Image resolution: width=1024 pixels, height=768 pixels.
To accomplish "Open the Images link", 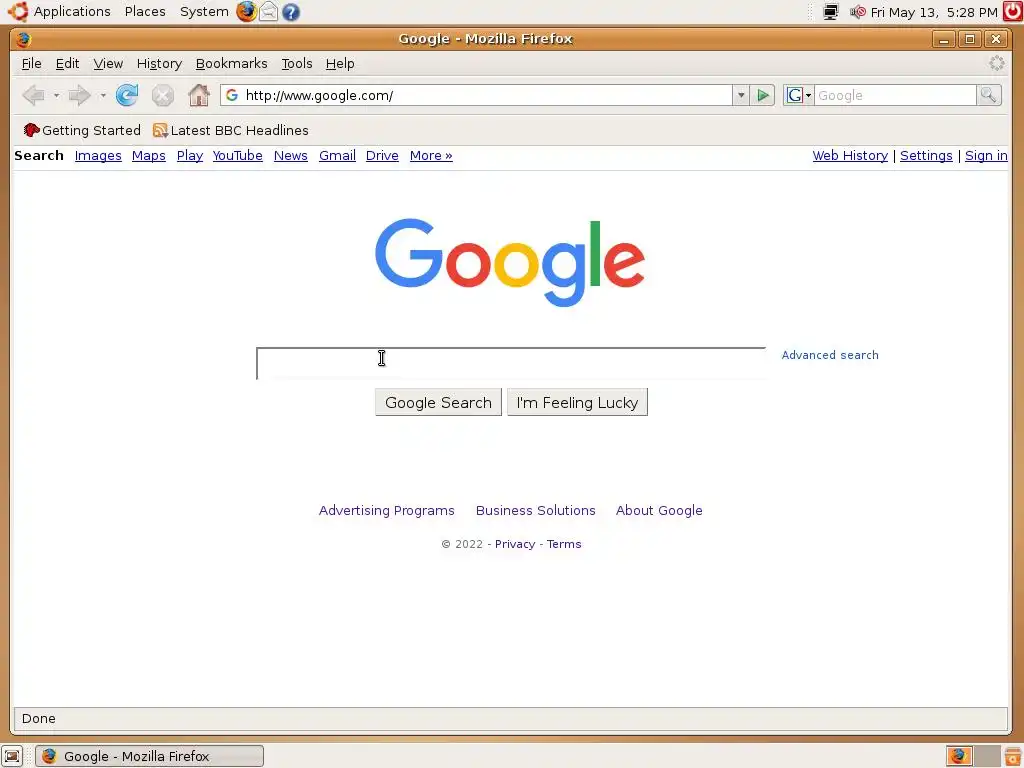I will click(98, 155).
